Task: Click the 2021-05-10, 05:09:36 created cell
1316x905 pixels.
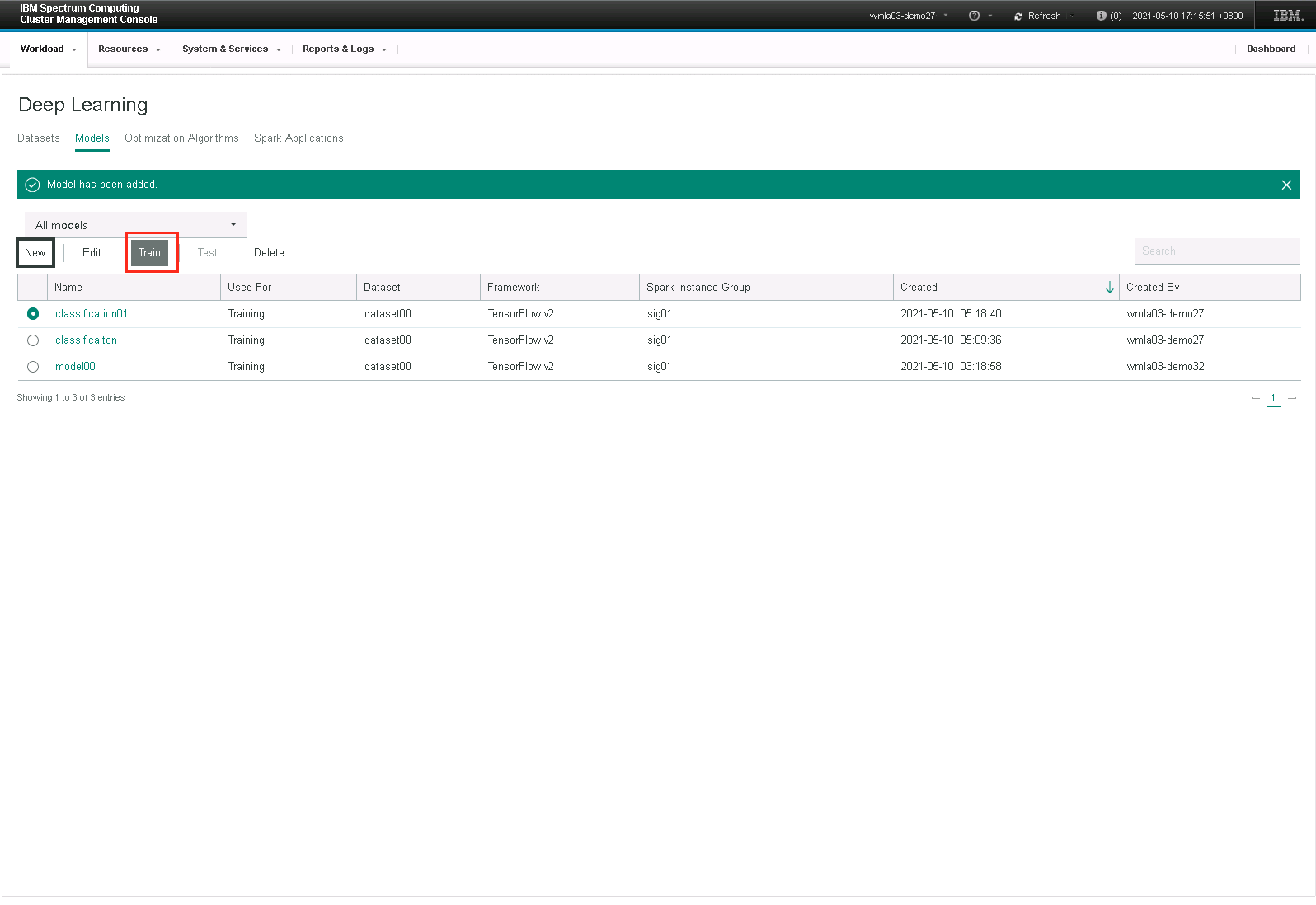Action: coord(951,340)
